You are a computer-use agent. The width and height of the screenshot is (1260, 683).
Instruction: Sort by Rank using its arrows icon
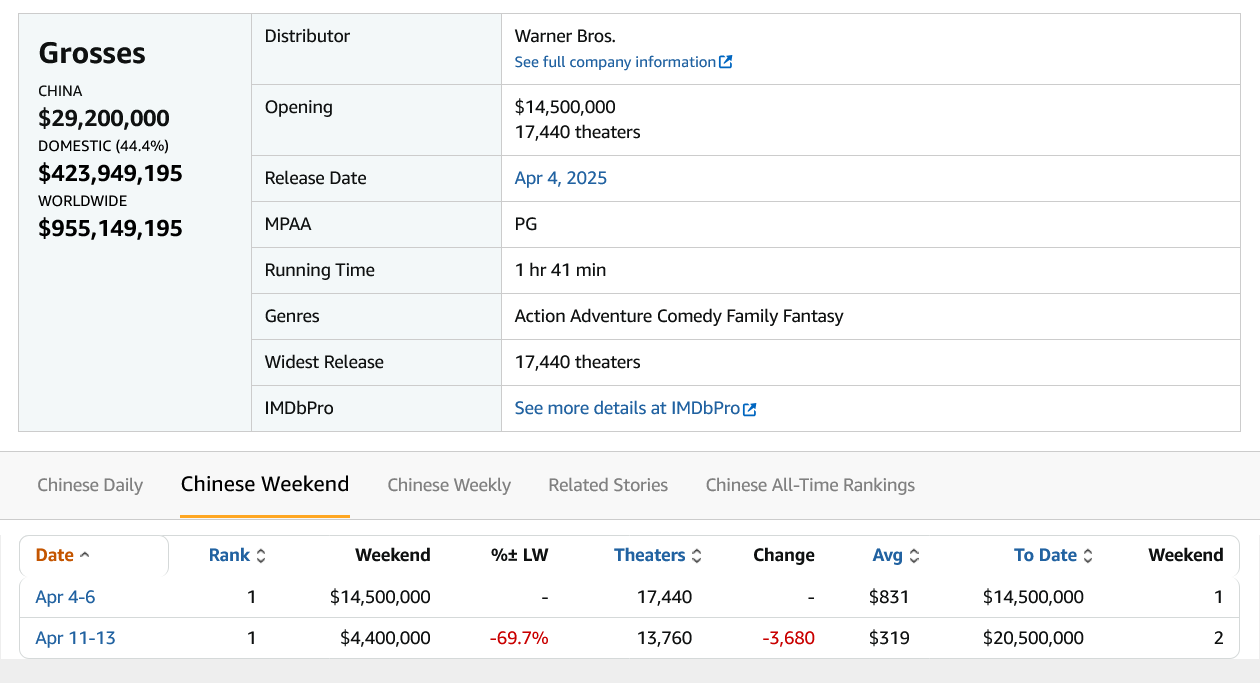261,556
